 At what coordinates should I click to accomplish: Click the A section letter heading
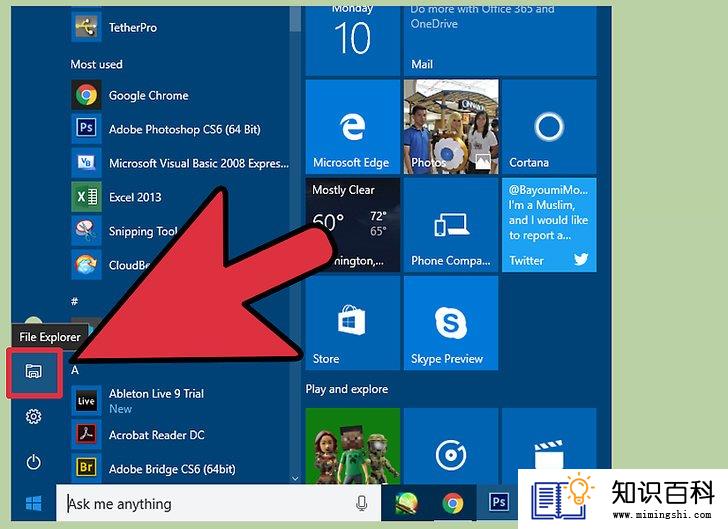(x=75, y=370)
